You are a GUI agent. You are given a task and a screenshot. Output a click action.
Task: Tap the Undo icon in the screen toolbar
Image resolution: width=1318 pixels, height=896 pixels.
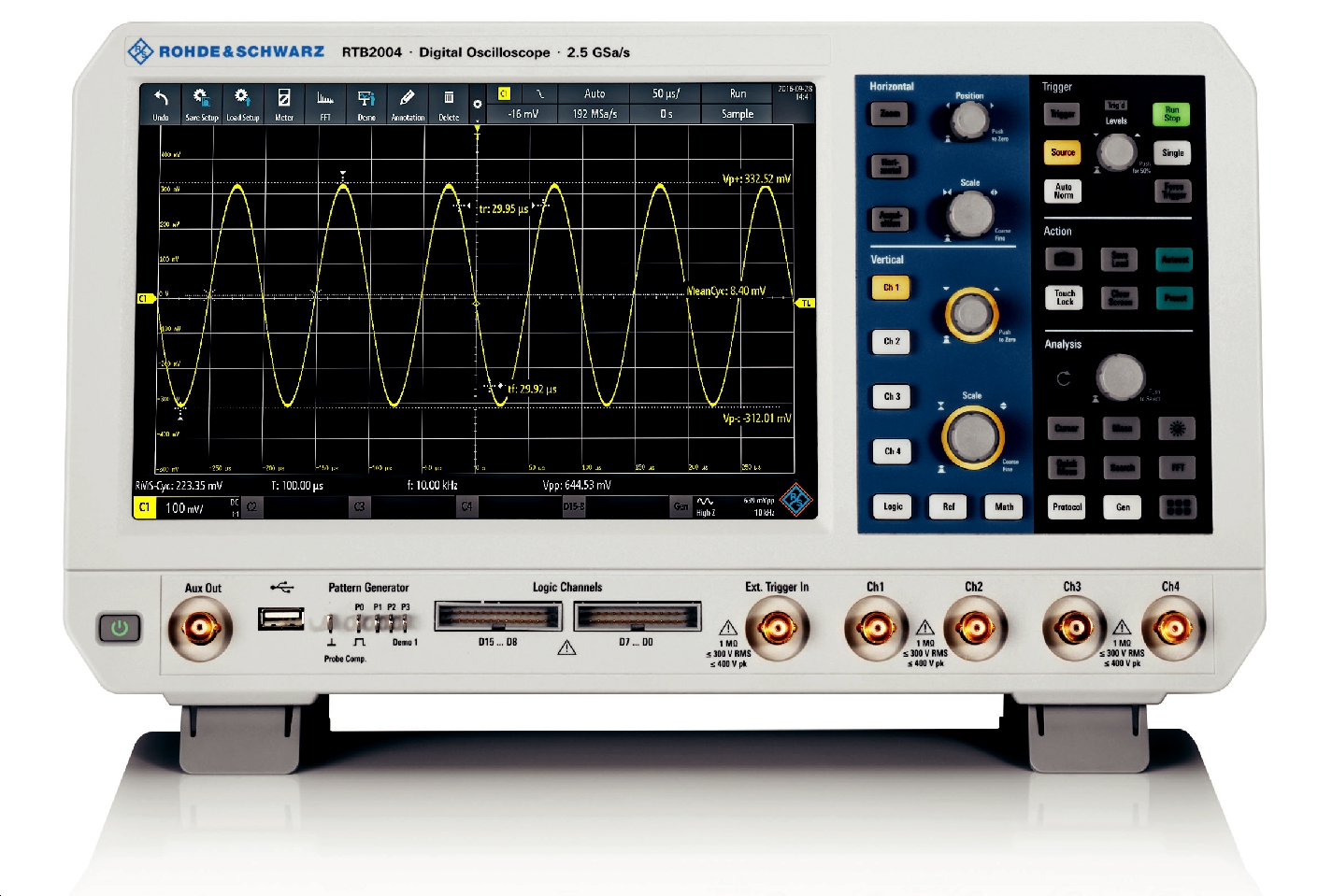161,104
